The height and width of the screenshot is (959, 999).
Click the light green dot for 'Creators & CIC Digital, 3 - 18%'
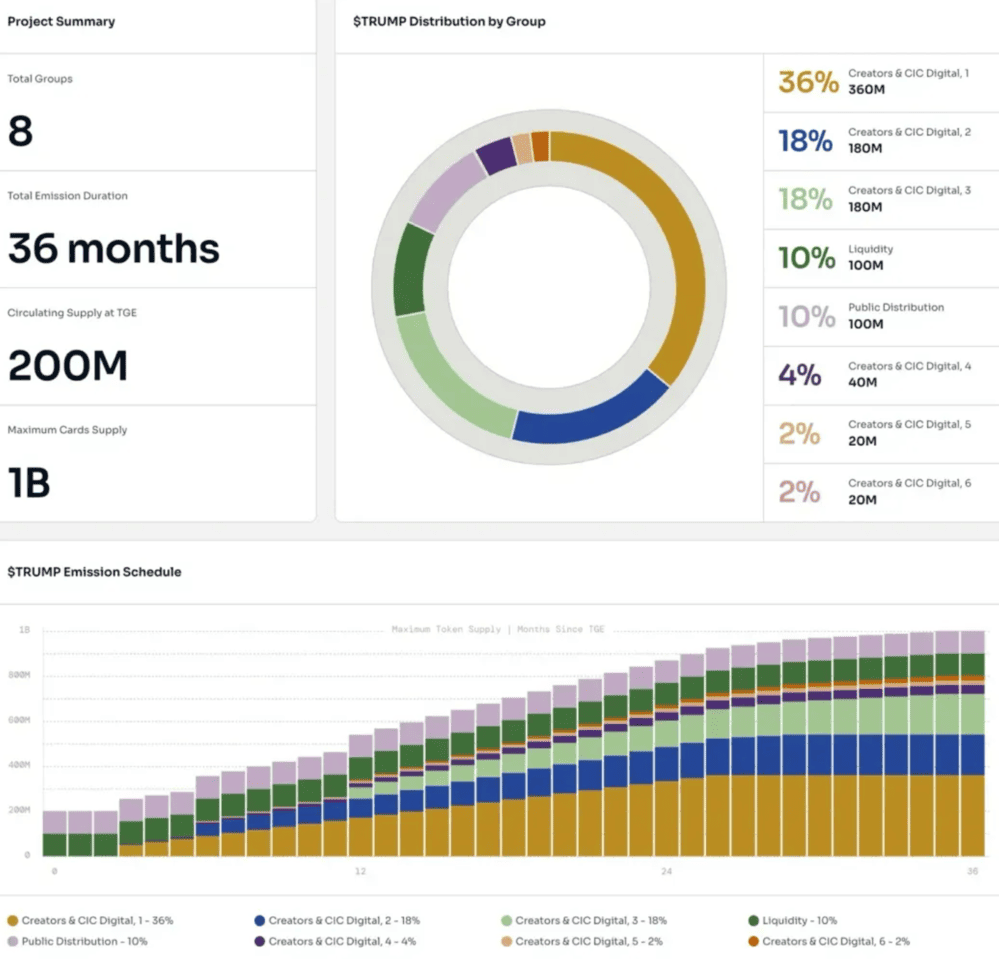coord(507,920)
